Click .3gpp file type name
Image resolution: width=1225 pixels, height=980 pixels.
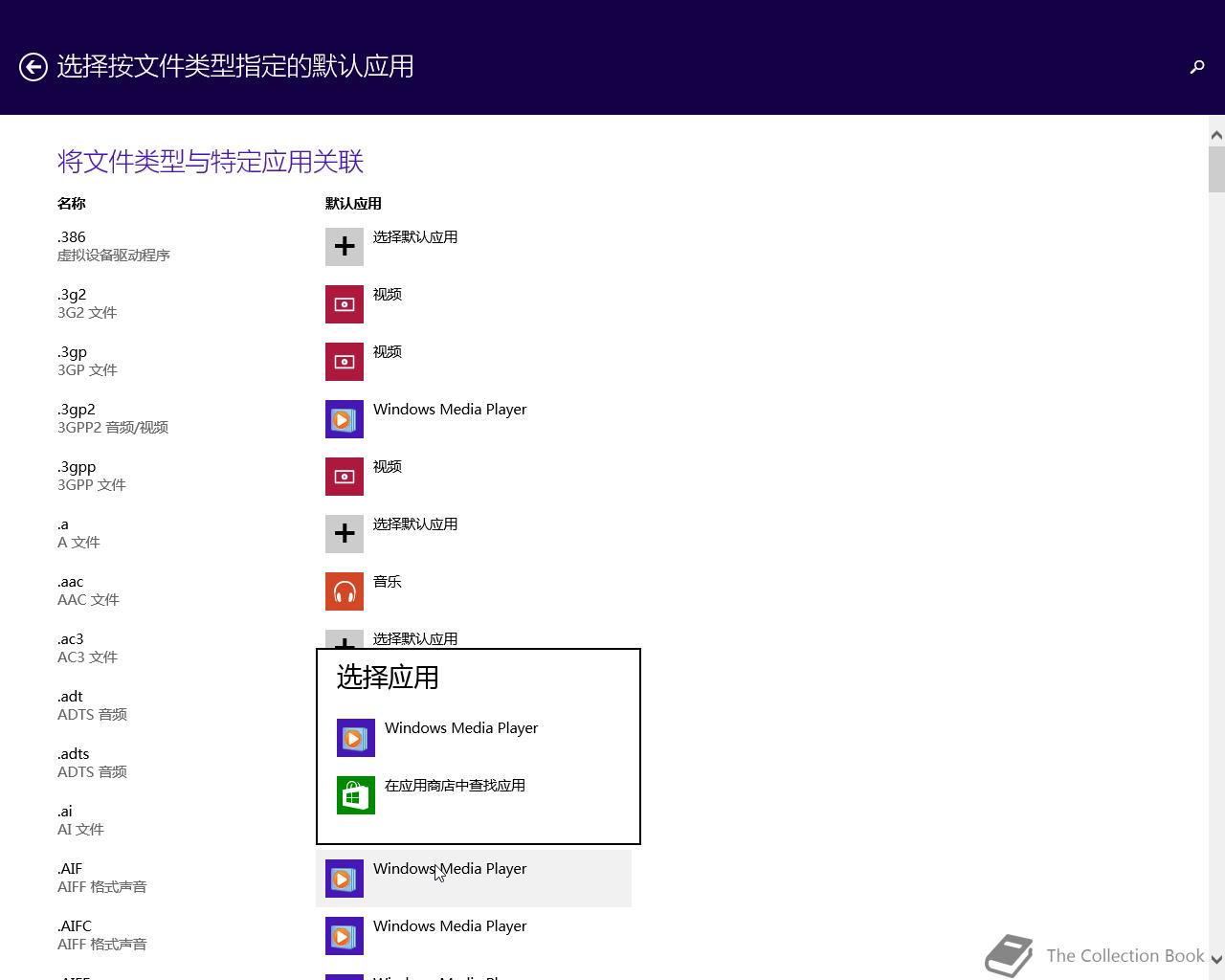coord(77,467)
